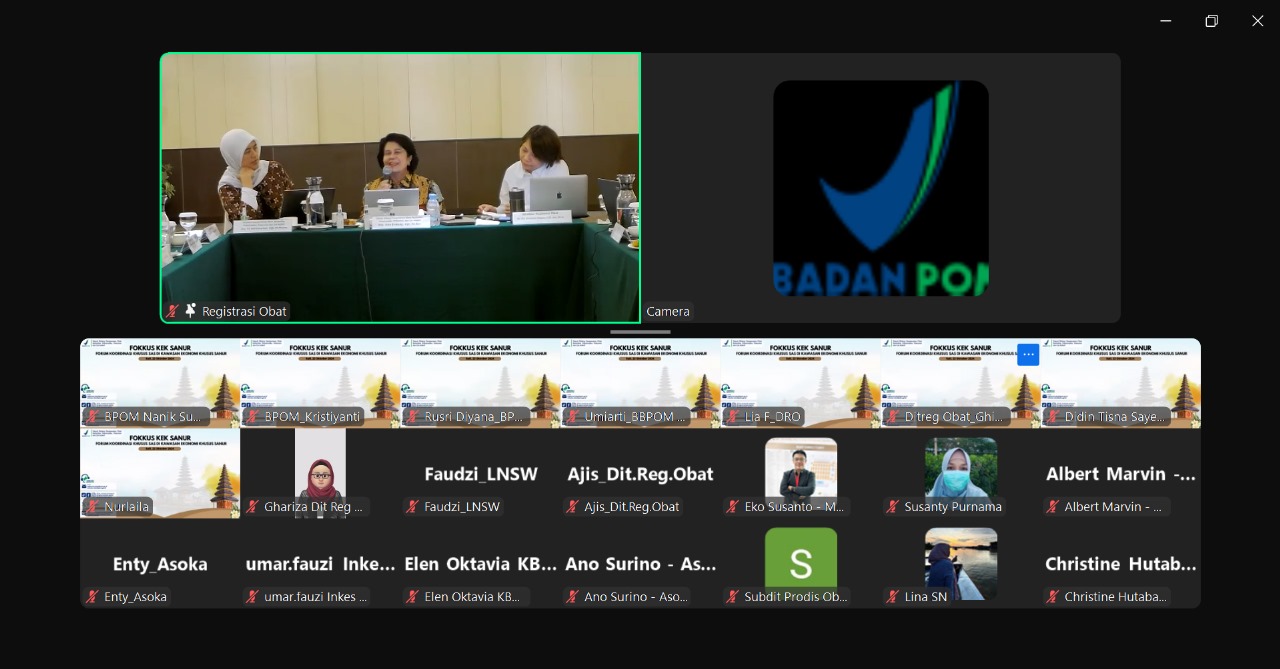Click the muted mic icon on Christine Hutabarat's tile
Image resolution: width=1280 pixels, height=669 pixels.
1052,597
